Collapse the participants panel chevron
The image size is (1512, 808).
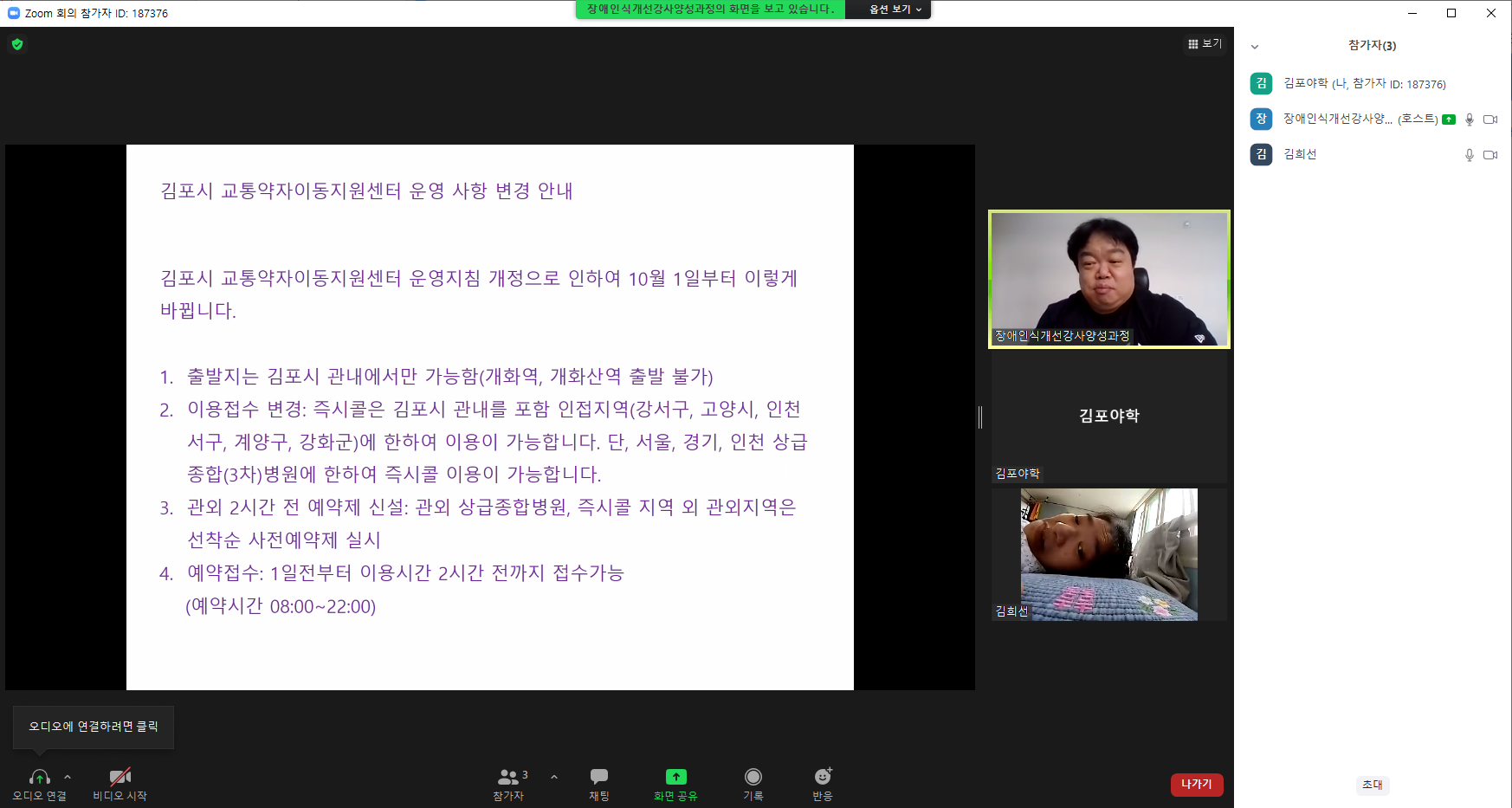point(1255,47)
